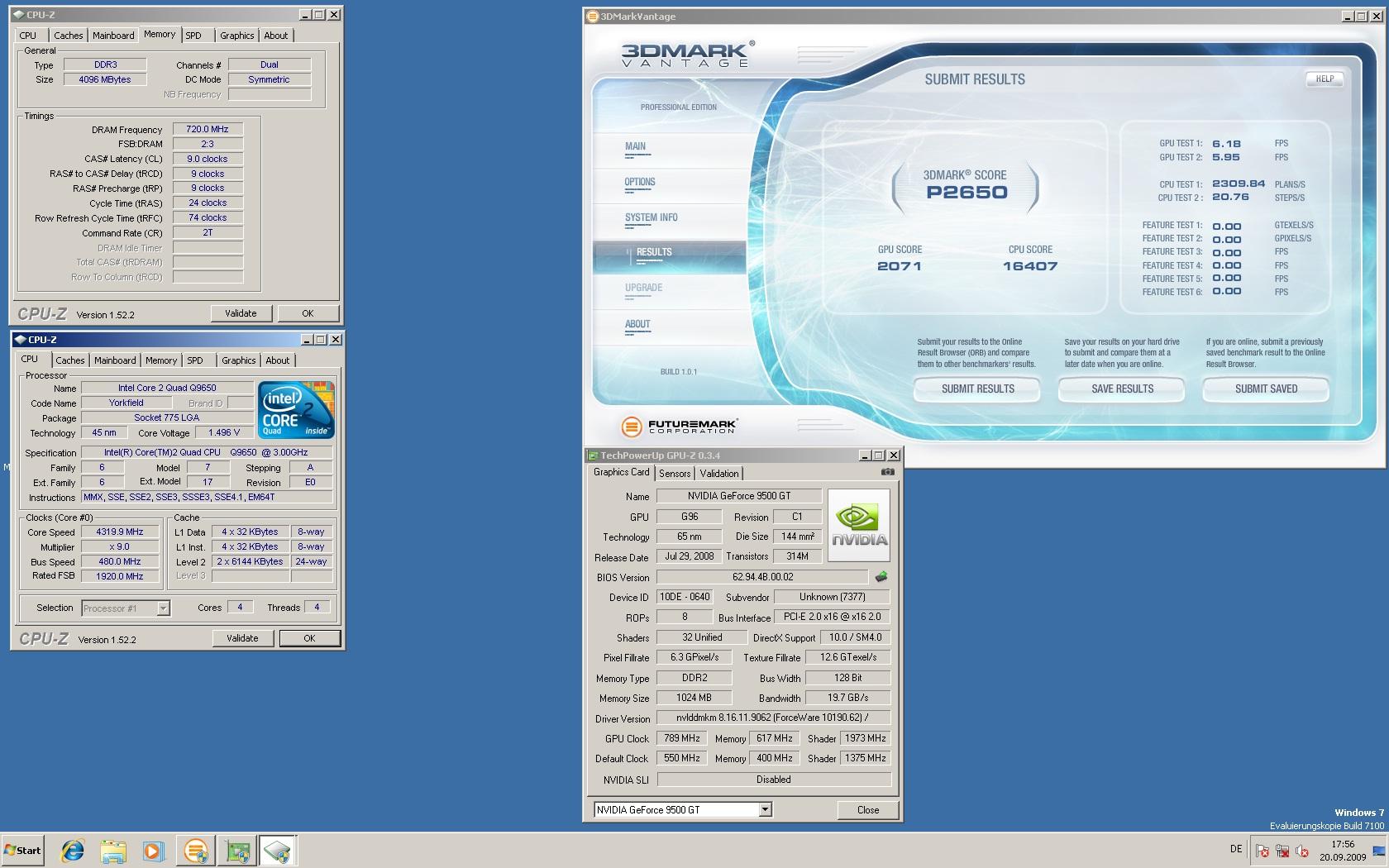1389x868 pixels.
Task: Click the GPU-Z window title icon
Action: [x=592, y=455]
